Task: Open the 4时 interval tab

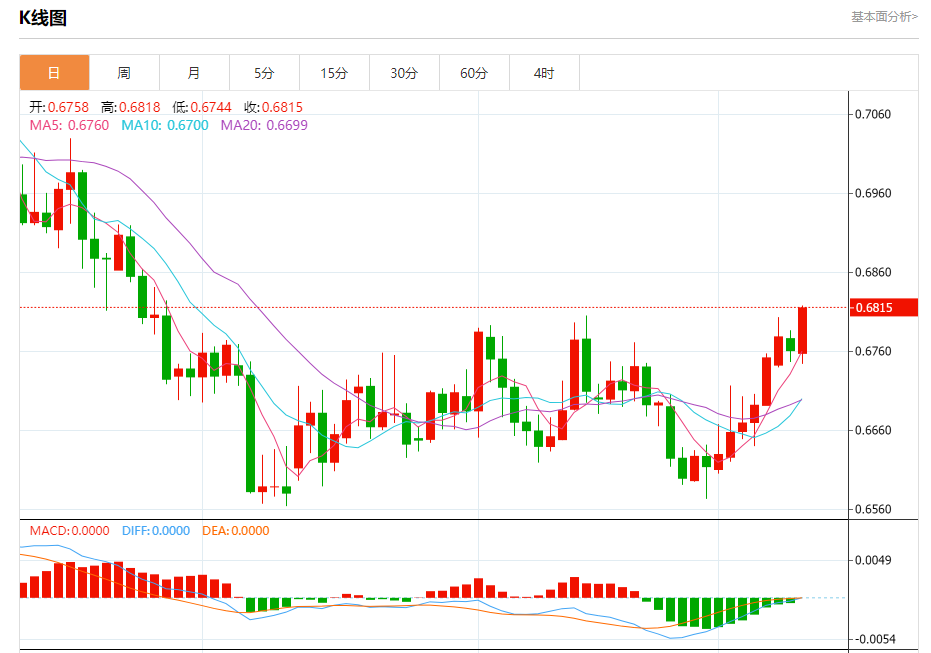Action: [544, 72]
